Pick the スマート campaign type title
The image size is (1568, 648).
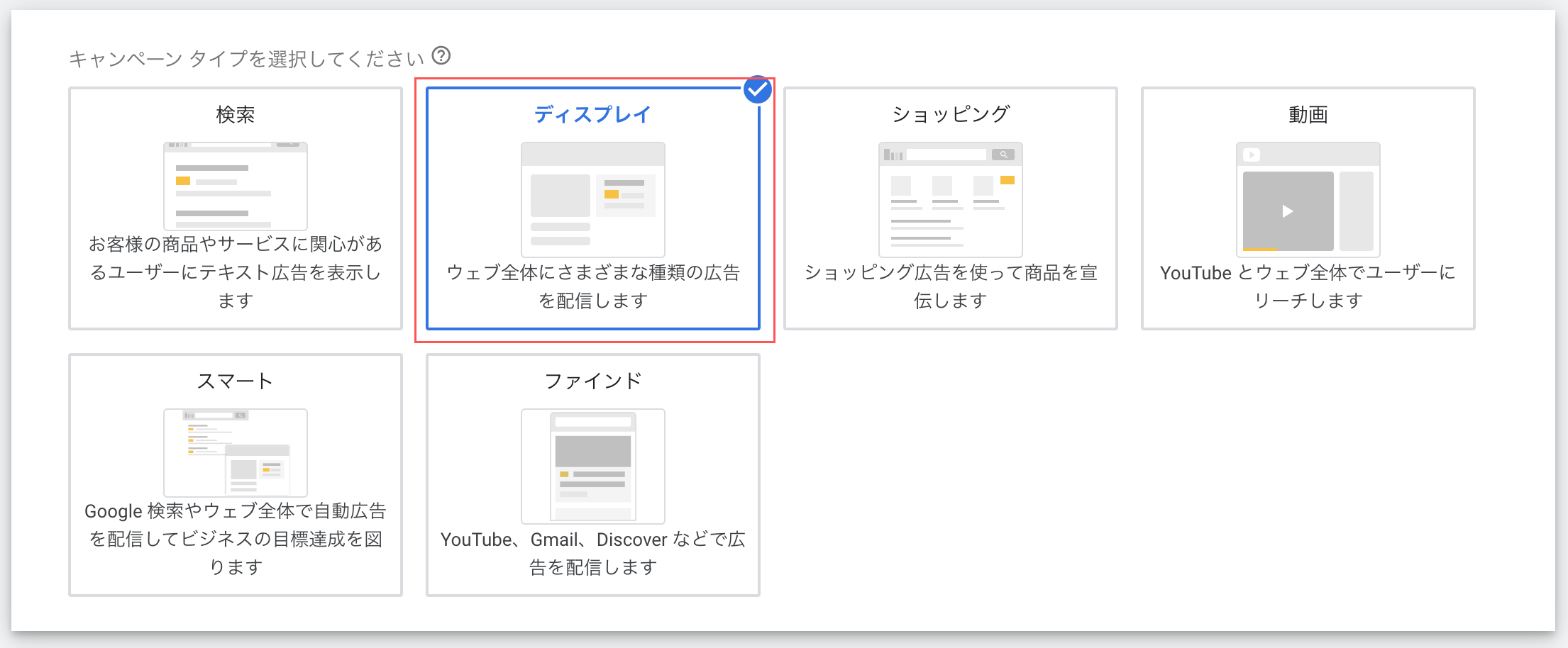236,381
